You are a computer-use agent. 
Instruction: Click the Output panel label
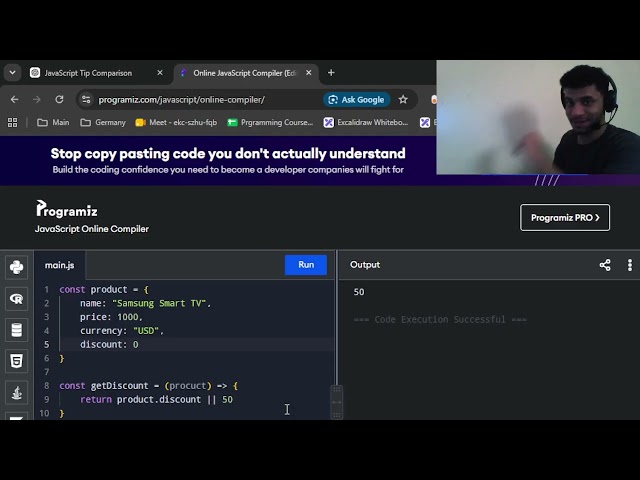(365, 265)
